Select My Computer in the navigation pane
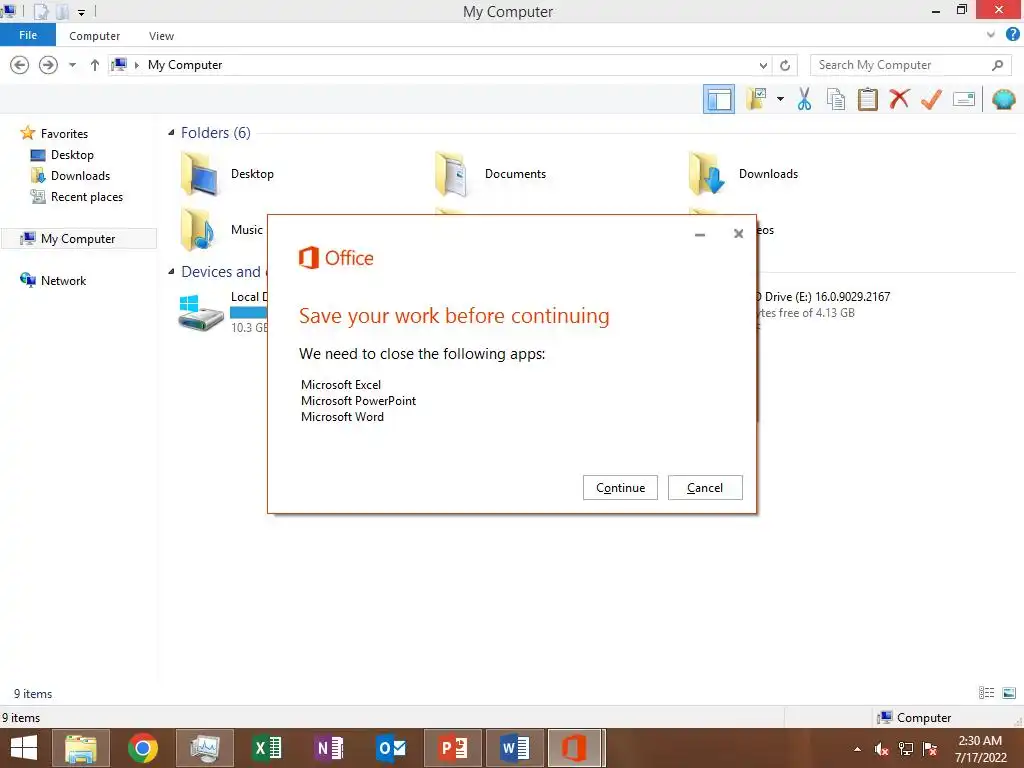Viewport: 1024px width, 768px height. [78, 239]
